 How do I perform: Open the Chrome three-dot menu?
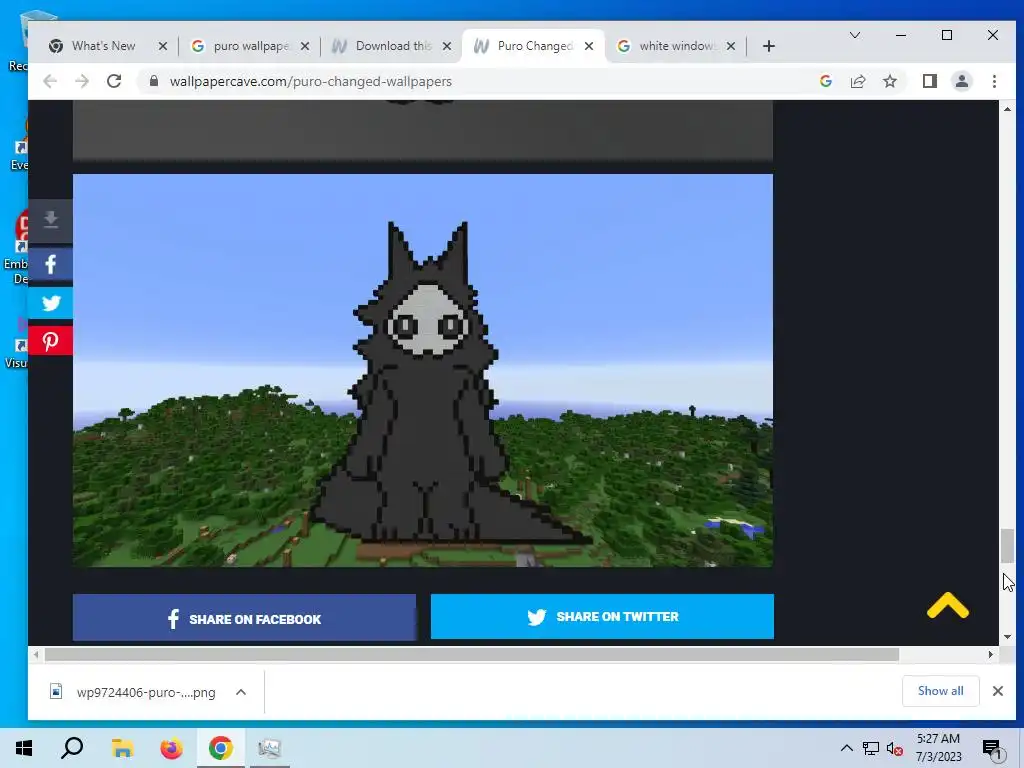click(994, 81)
